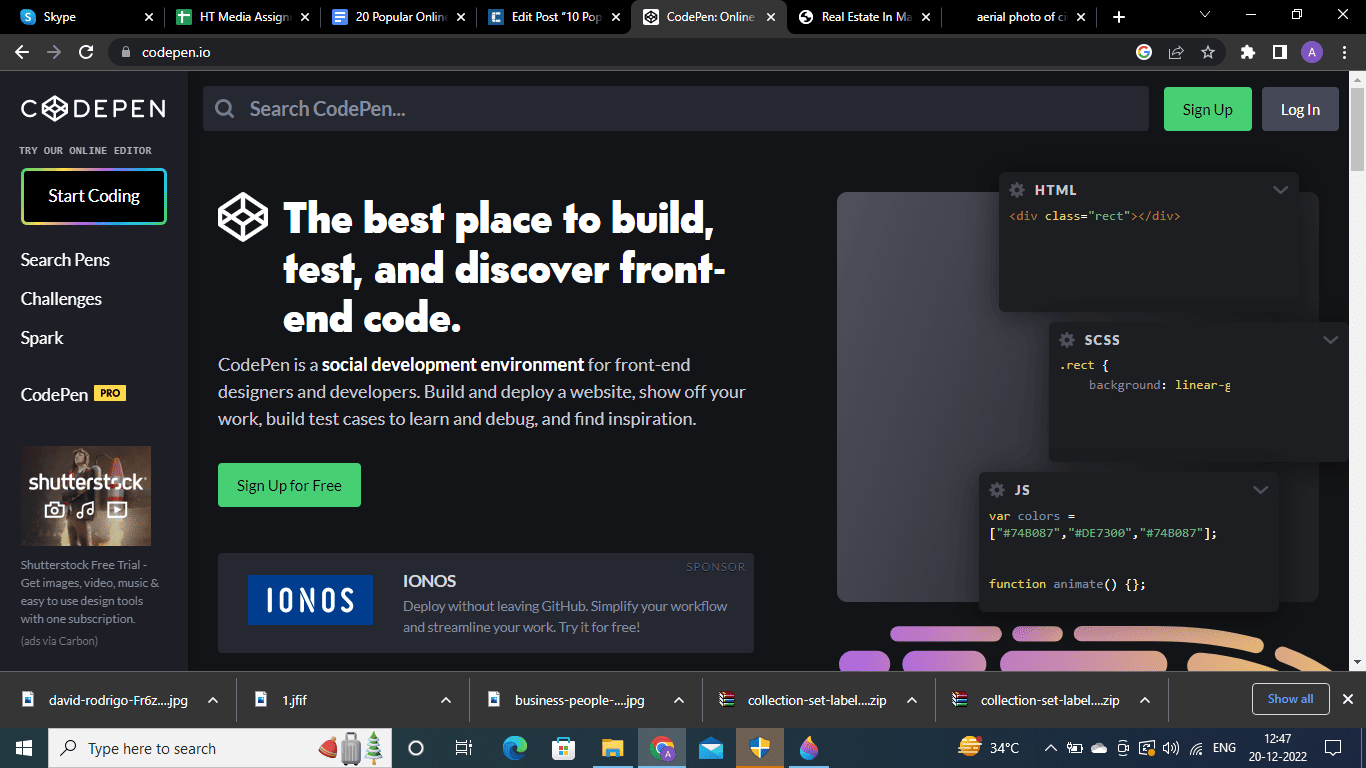Open the tab search chevron in Chrome
The image size is (1366, 768).
pyautogui.click(x=1204, y=15)
